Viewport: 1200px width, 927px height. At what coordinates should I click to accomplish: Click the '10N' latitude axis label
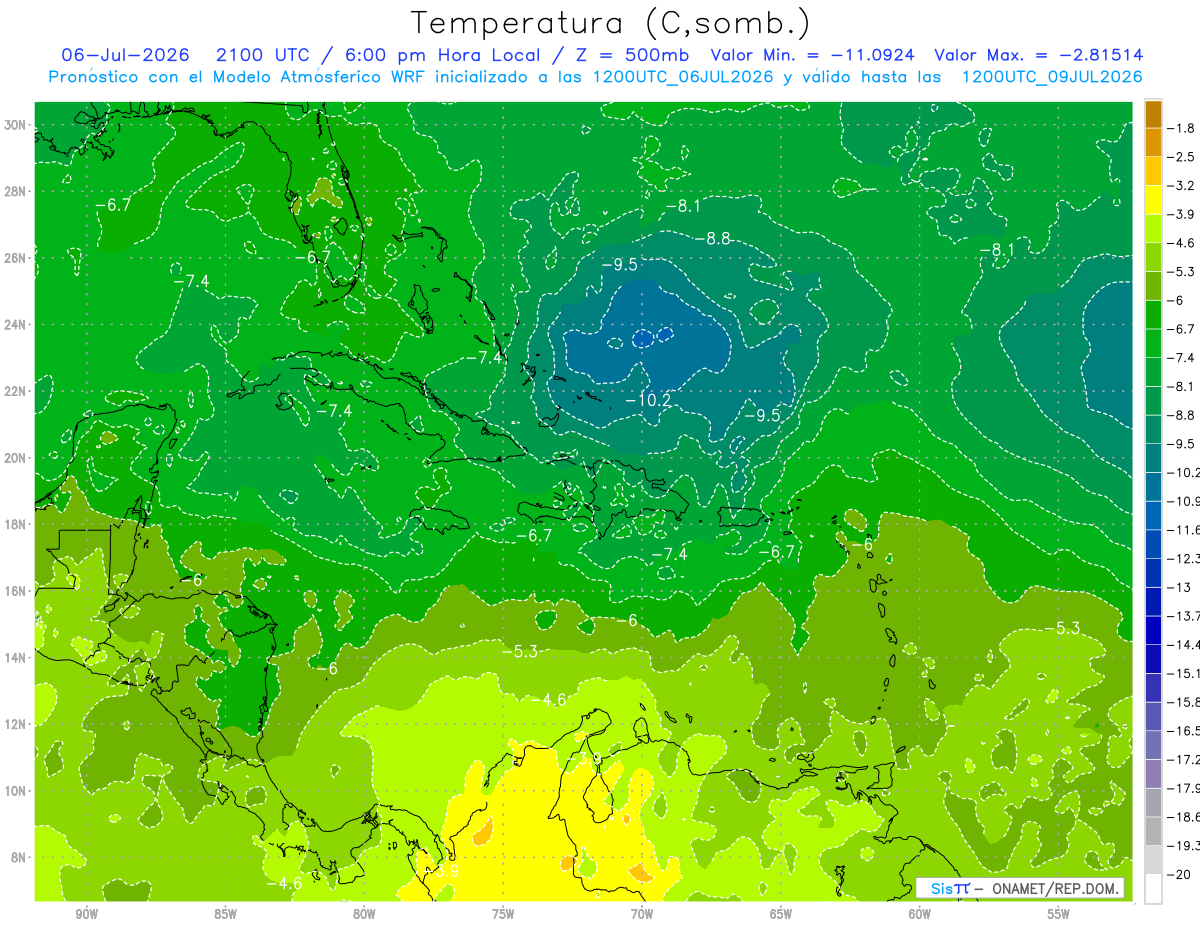[16, 791]
